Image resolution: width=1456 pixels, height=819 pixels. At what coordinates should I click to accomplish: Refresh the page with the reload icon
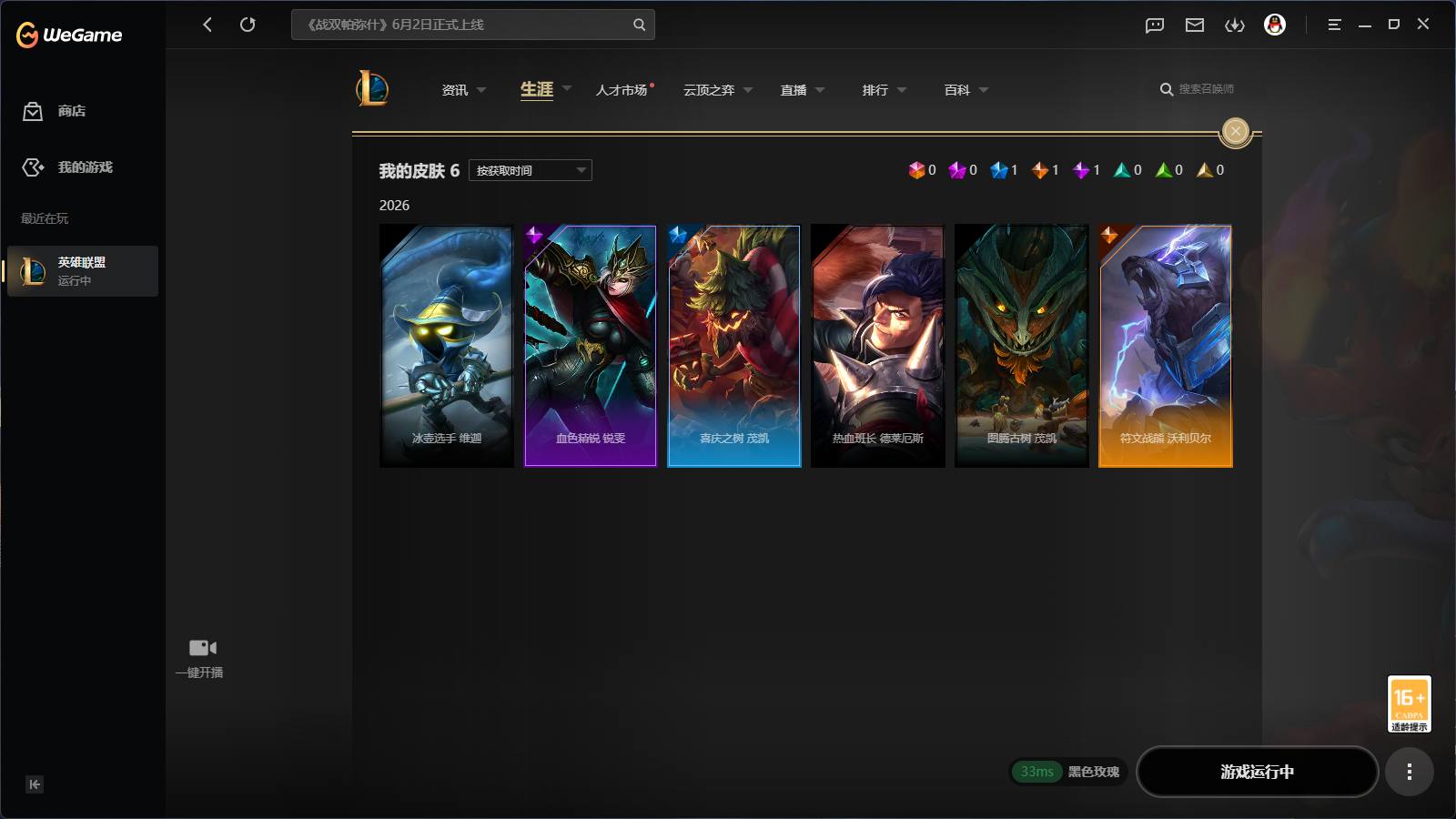248,25
